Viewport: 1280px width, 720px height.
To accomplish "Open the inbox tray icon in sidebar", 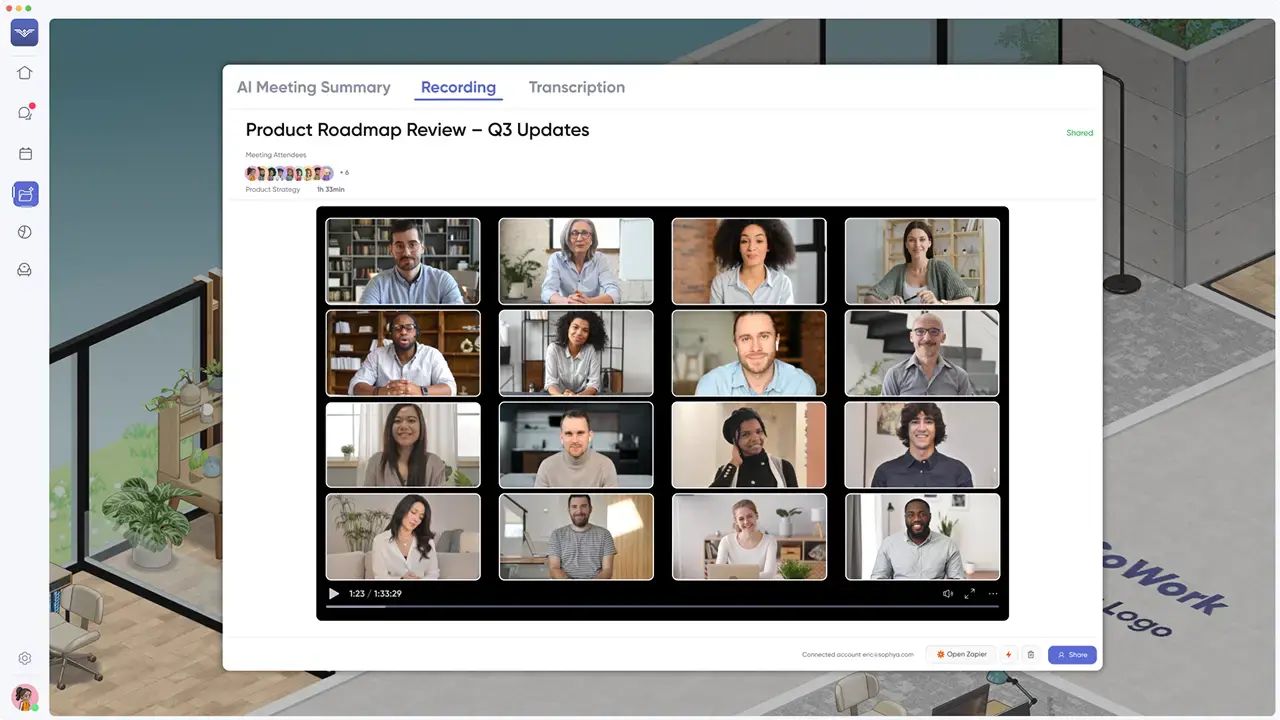I will (x=25, y=270).
